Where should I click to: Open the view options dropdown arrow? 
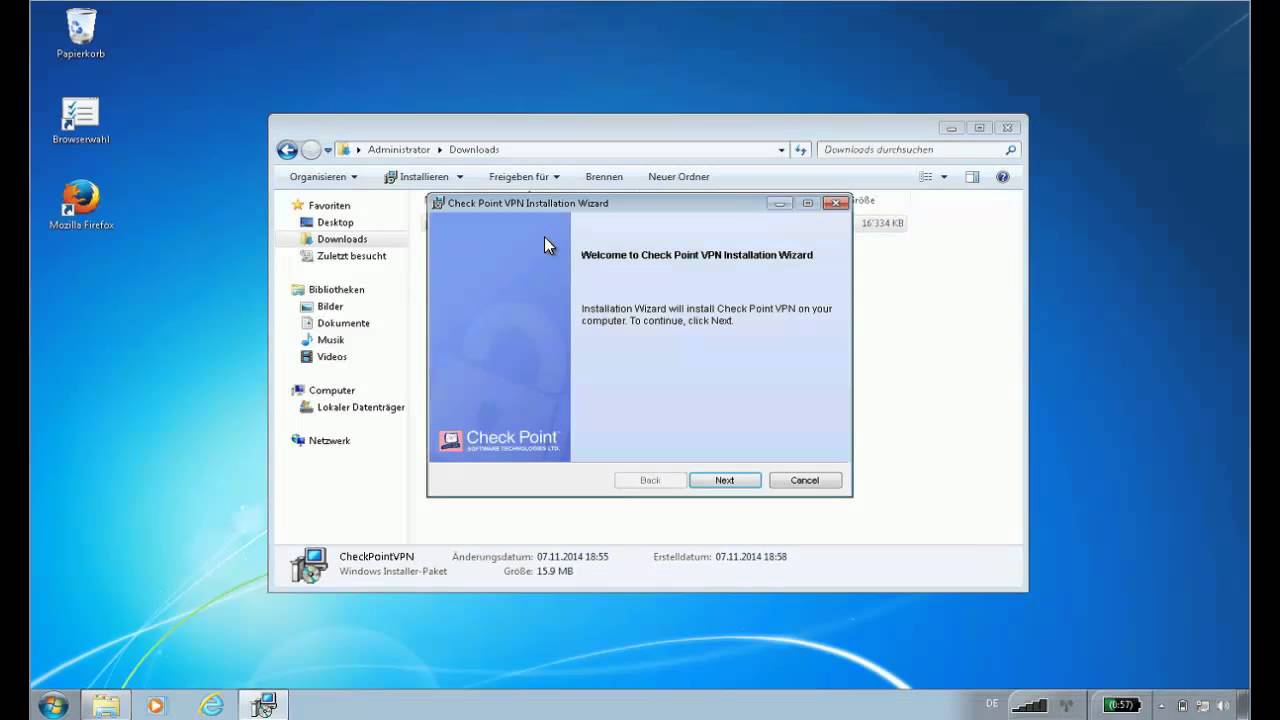coord(944,177)
